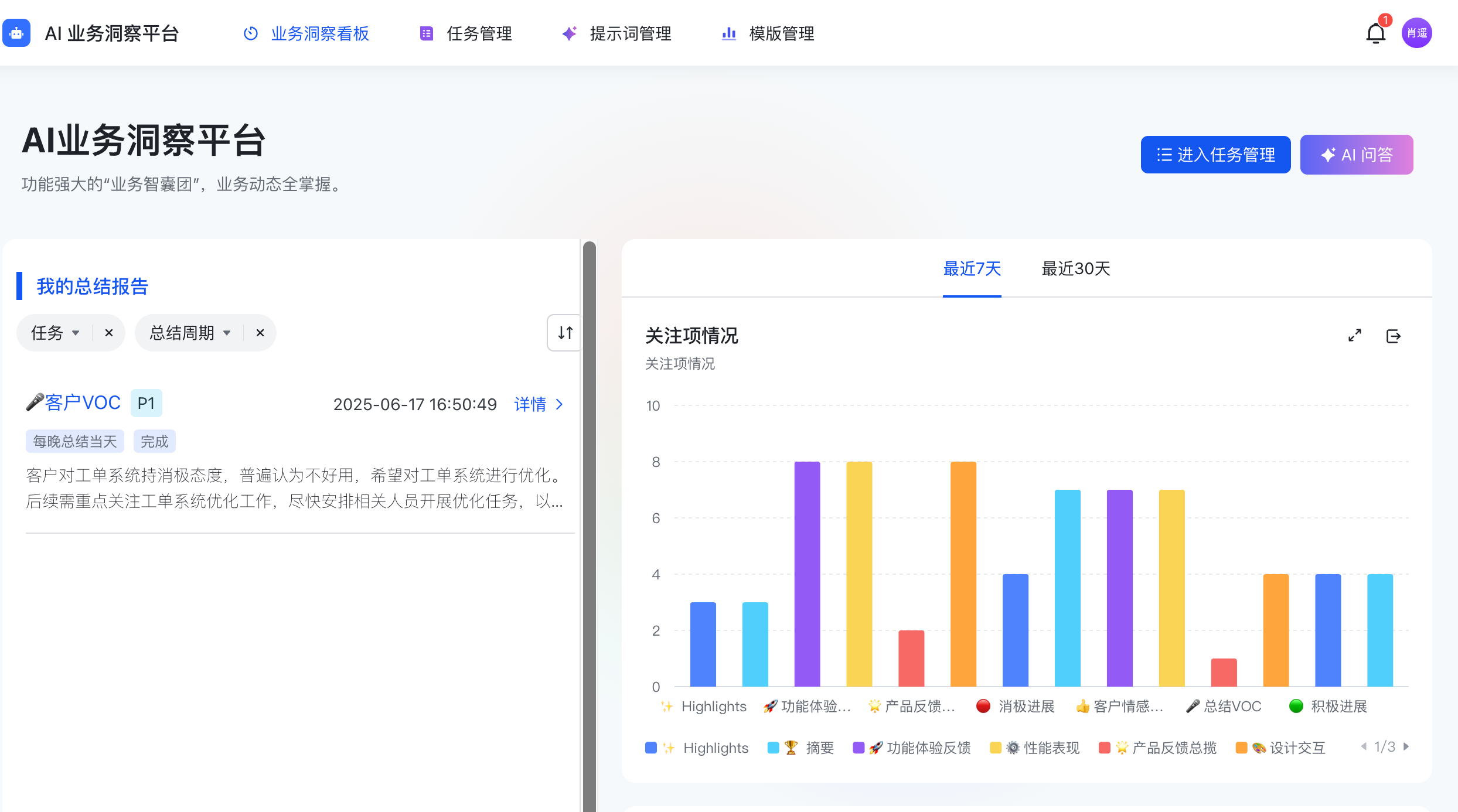
Task: Go to next legend page arrow
Action: point(1406,746)
